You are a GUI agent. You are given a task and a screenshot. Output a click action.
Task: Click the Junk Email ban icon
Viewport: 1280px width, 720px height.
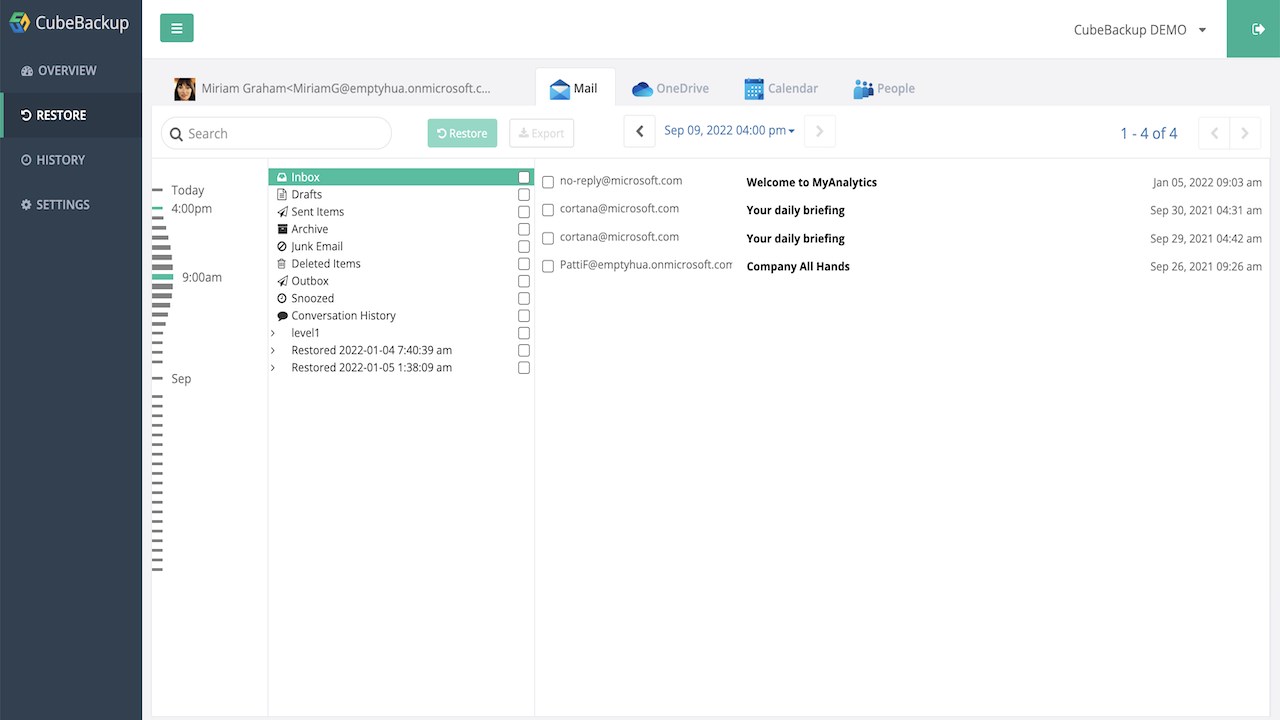(x=282, y=247)
